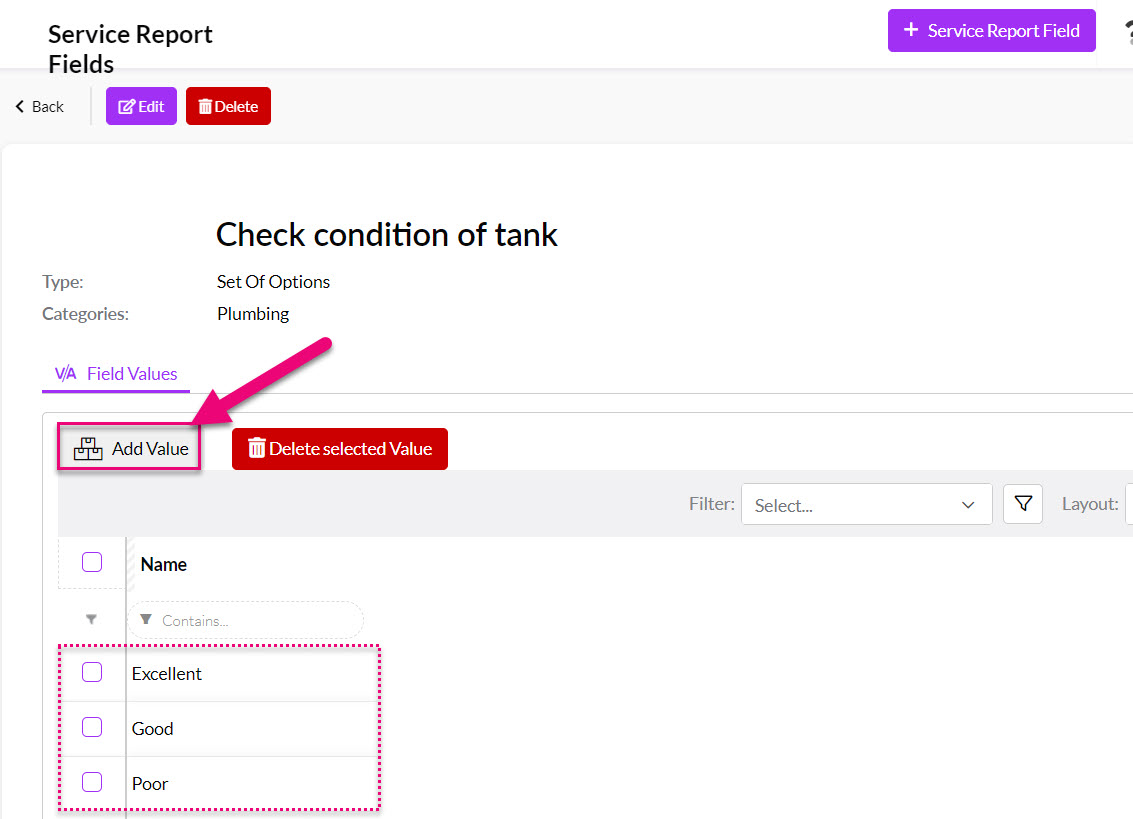Viewport: 1133px width, 819px height.
Task: Check the Poor value checkbox
Action: pos(92,782)
